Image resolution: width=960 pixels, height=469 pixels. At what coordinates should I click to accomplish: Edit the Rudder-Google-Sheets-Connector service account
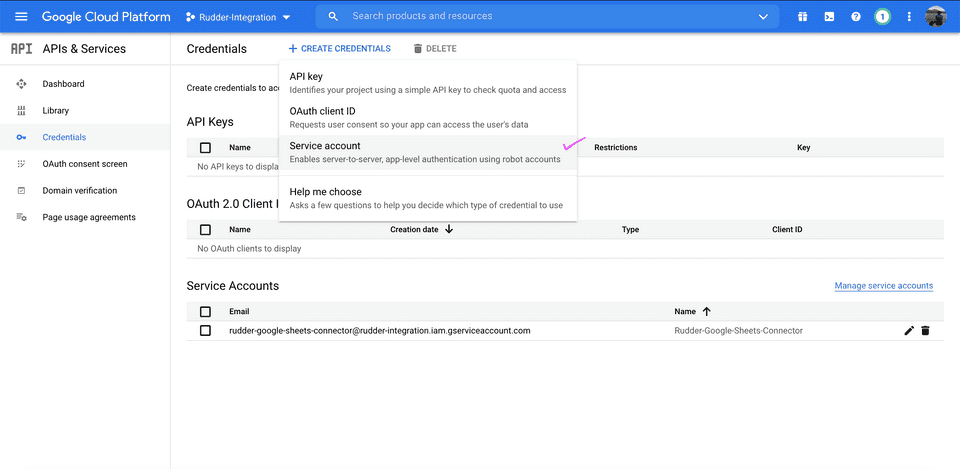[x=909, y=330]
